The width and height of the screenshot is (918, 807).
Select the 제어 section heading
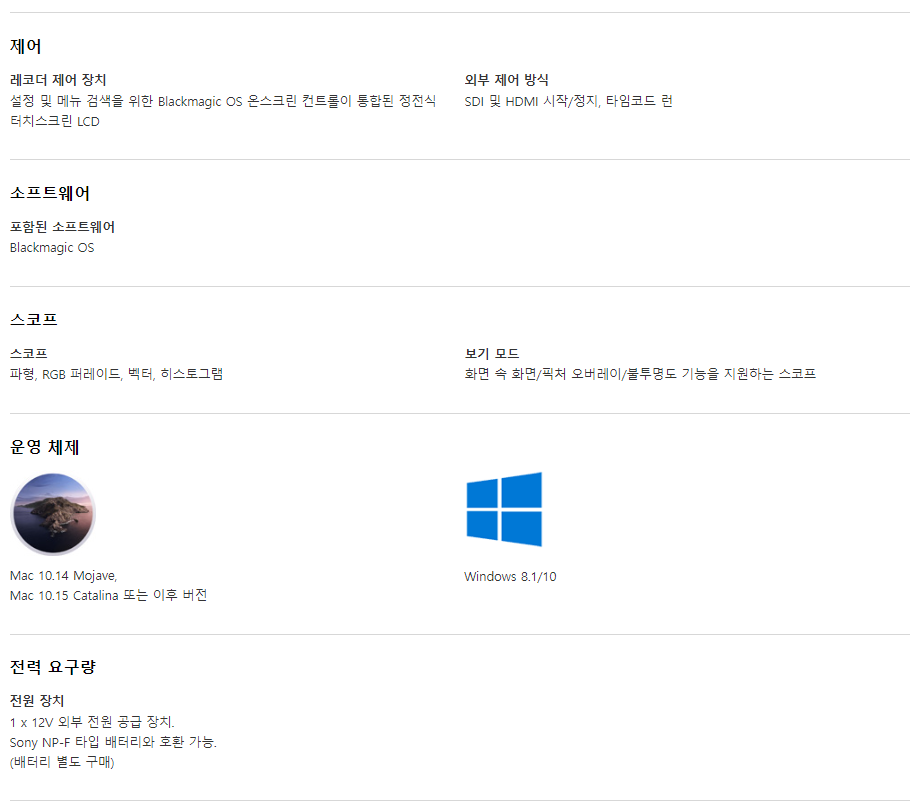[26, 46]
